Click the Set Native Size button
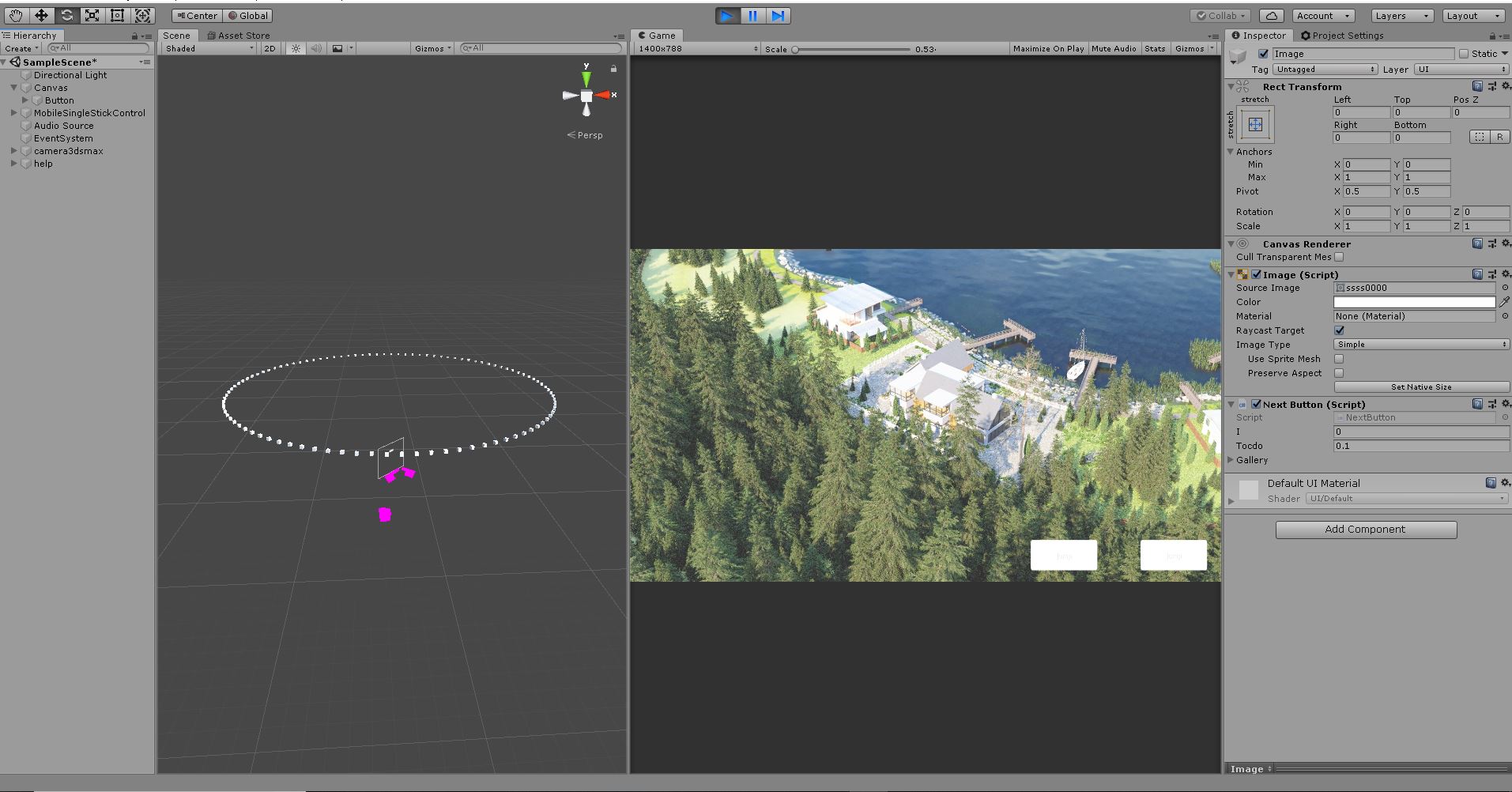The height and width of the screenshot is (792, 1512). click(x=1420, y=387)
